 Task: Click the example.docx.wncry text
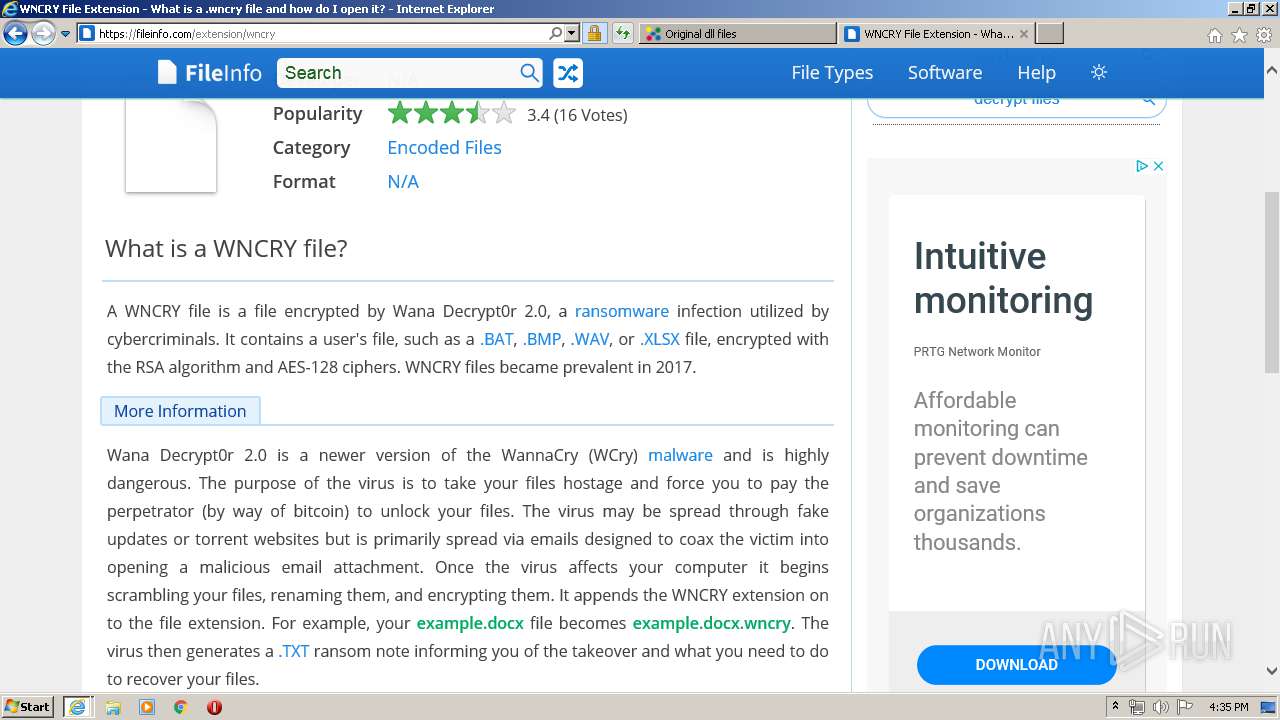(711, 623)
